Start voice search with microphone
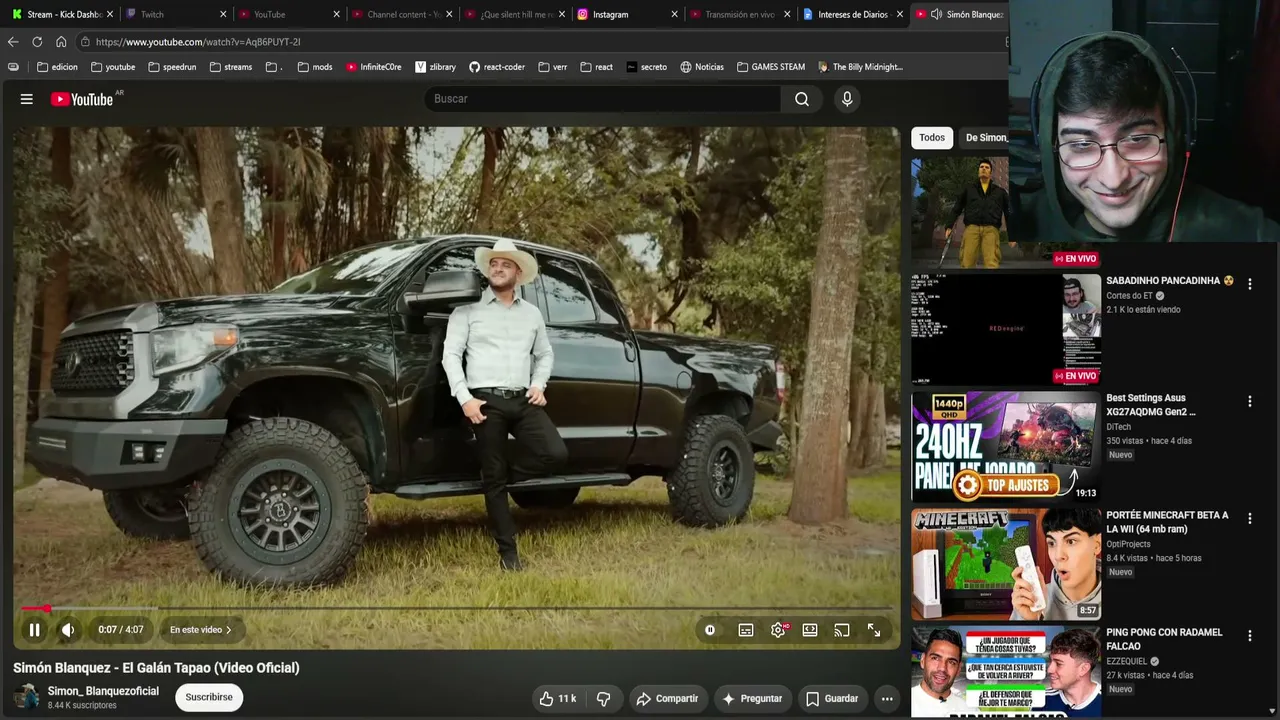The height and width of the screenshot is (720, 1280). pyautogui.click(x=847, y=99)
